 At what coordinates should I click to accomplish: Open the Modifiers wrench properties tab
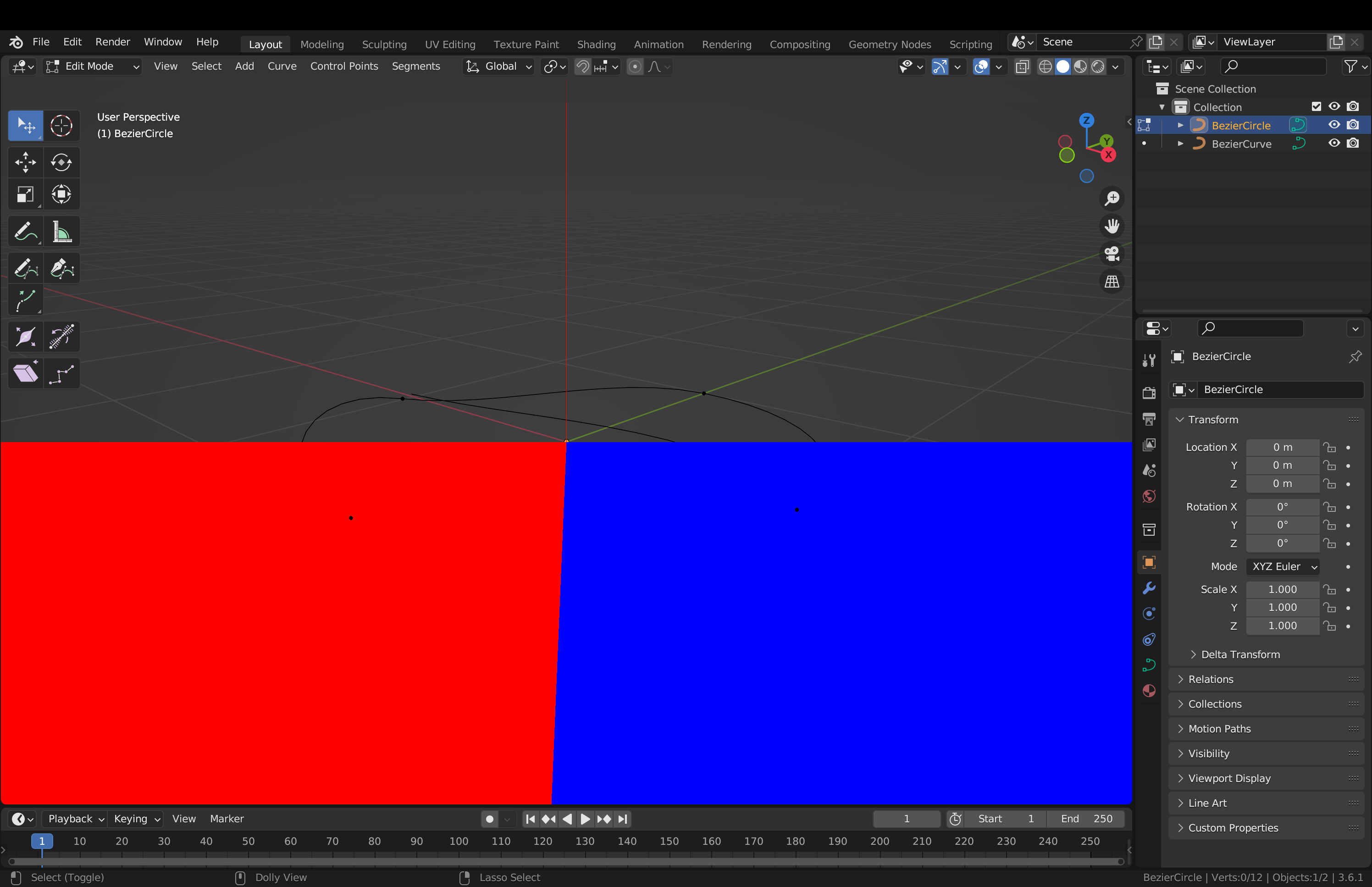[1149, 588]
